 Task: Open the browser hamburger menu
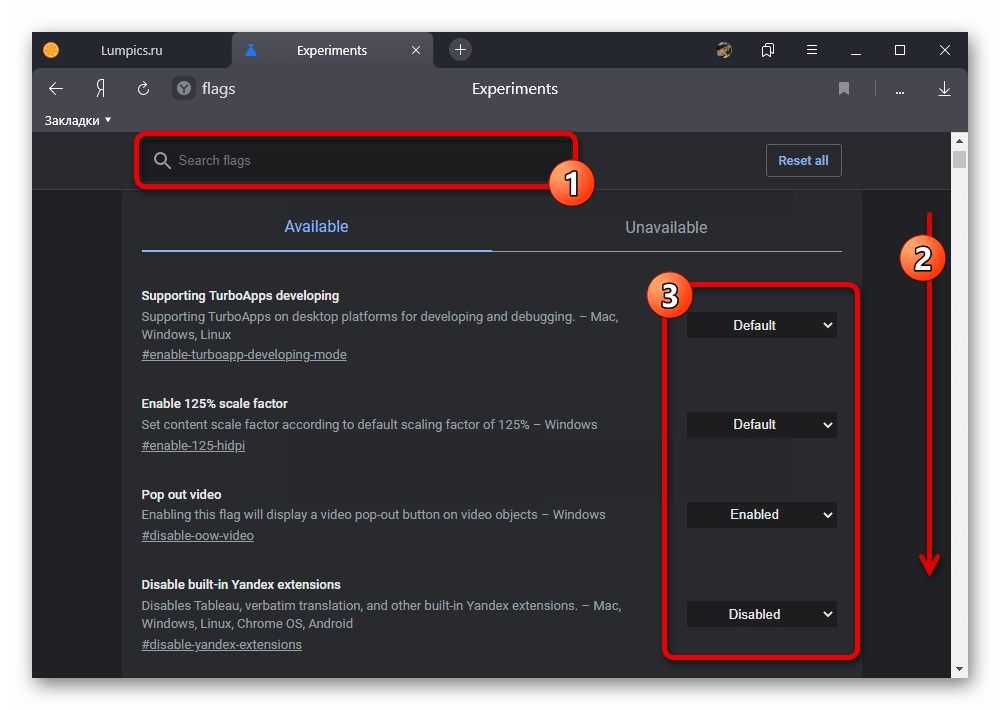[811, 50]
